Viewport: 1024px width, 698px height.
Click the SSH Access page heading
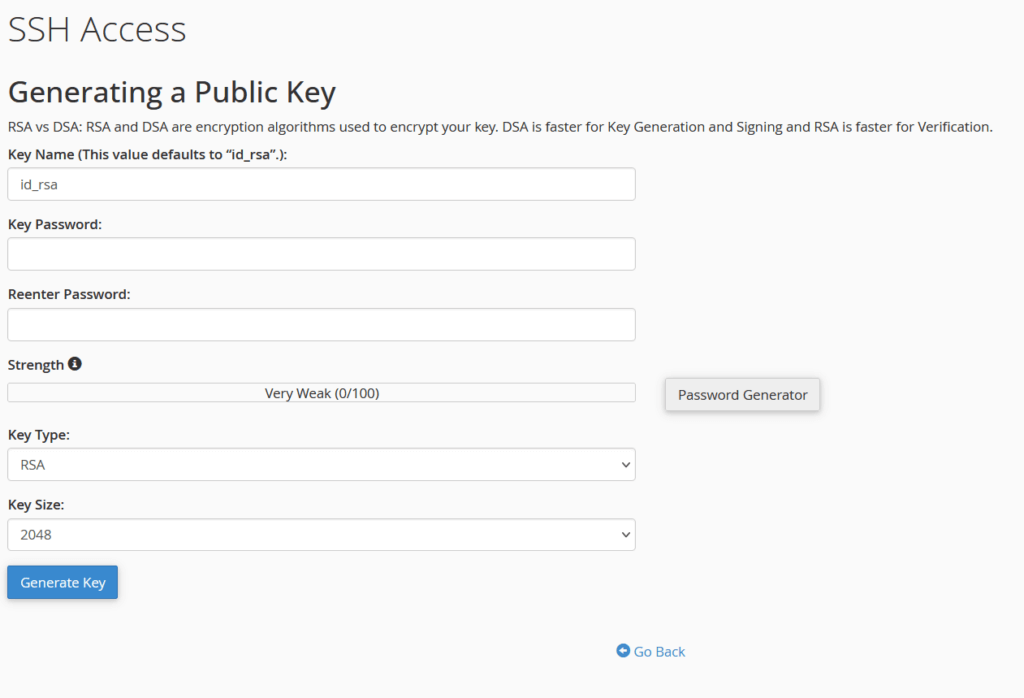pyautogui.click(x=96, y=29)
